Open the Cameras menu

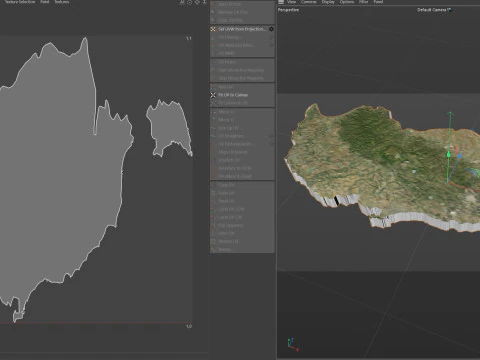coord(309,2)
